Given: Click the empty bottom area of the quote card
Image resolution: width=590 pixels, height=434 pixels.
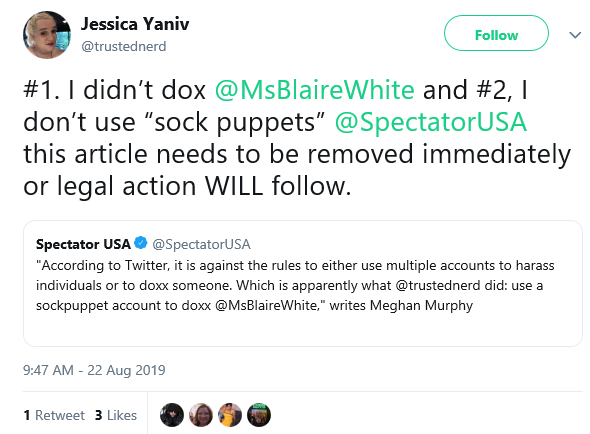Looking at the screenshot, I should click(303, 329).
